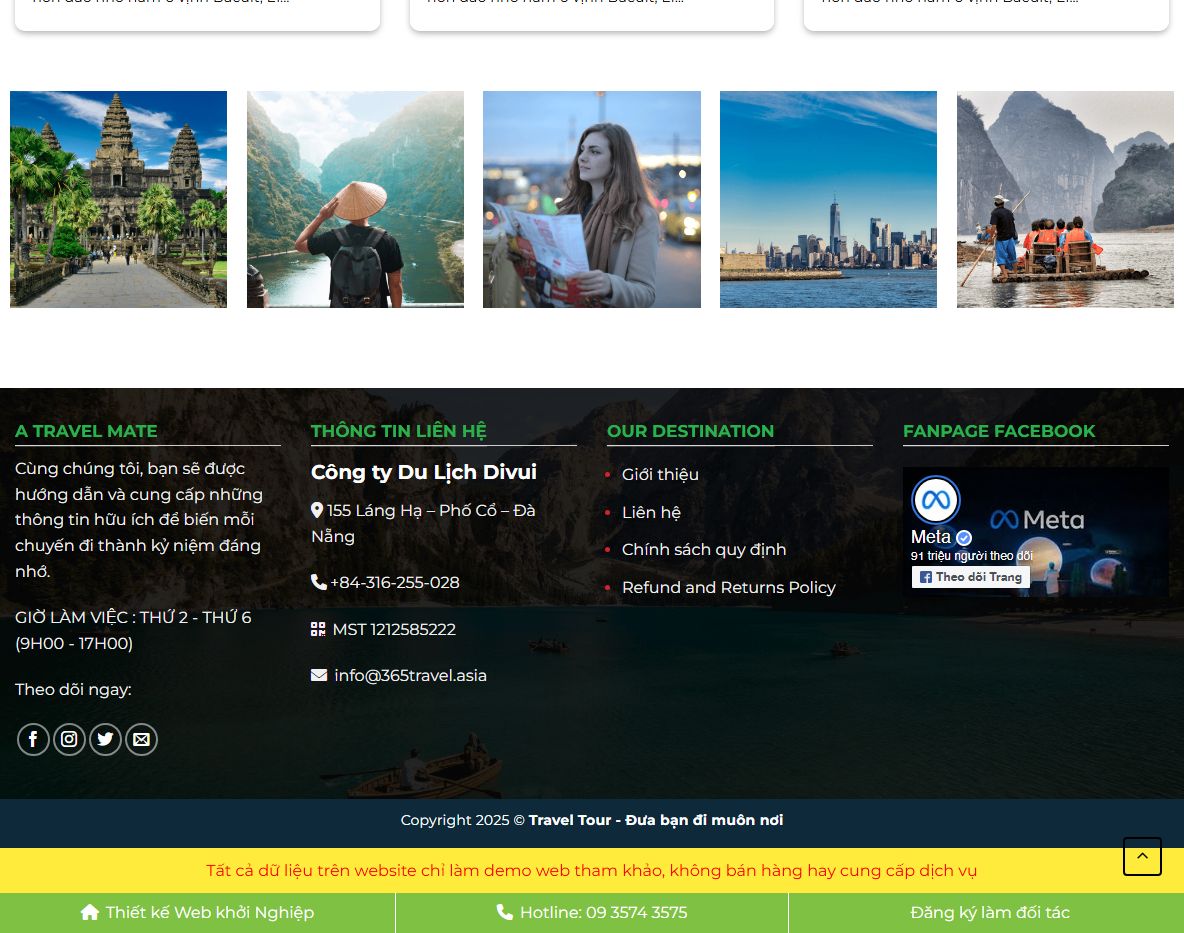The image size is (1184, 933).
Task: Call Hotline: 09 3574 3575
Action: click(592, 912)
